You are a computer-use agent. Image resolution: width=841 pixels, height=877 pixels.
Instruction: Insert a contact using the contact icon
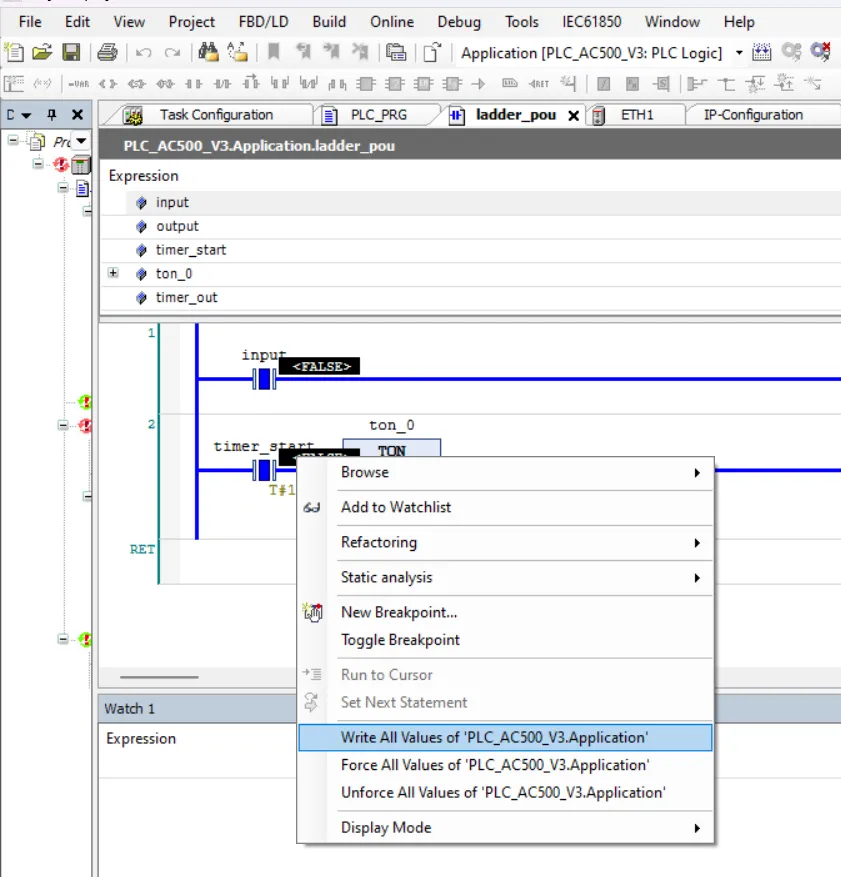[x=193, y=84]
